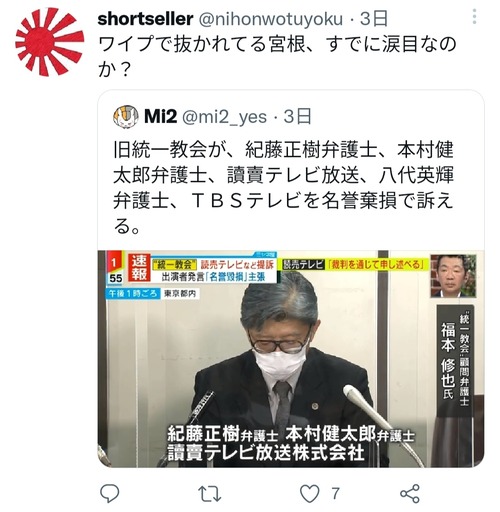Open the @nihonwotuyoku handle link
The image size is (500, 512).
271,19
